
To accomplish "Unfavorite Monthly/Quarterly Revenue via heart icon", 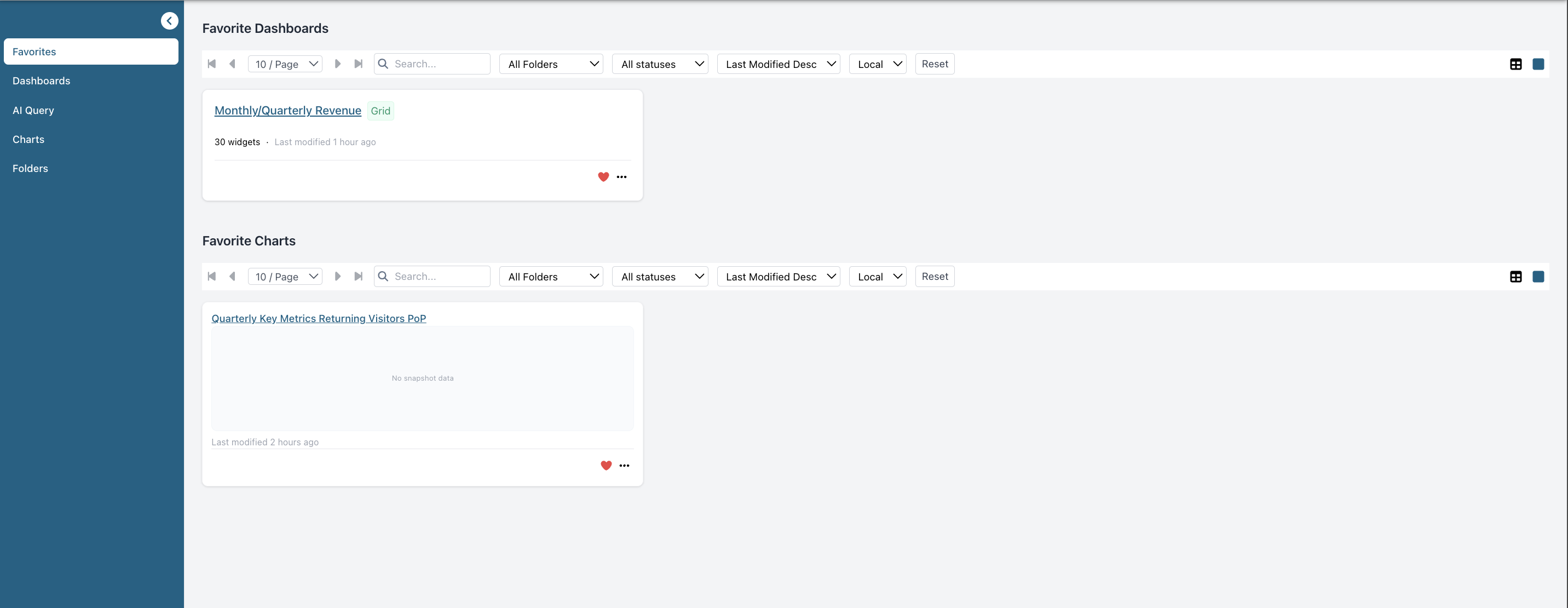I will 603,177.
